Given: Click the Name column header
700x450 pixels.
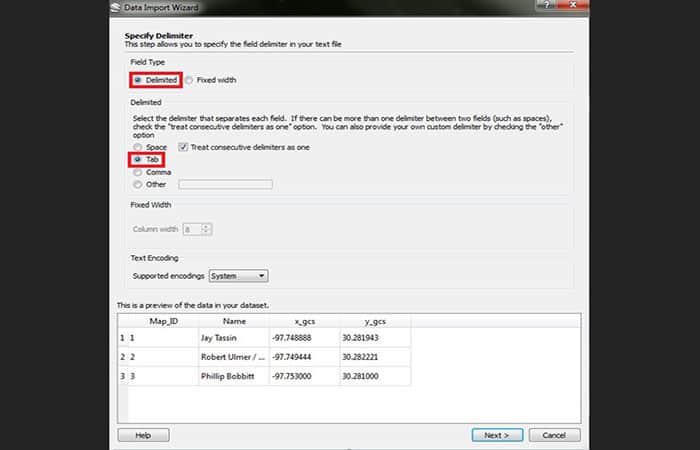Looking at the screenshot, I should click(x=234, y=321).
